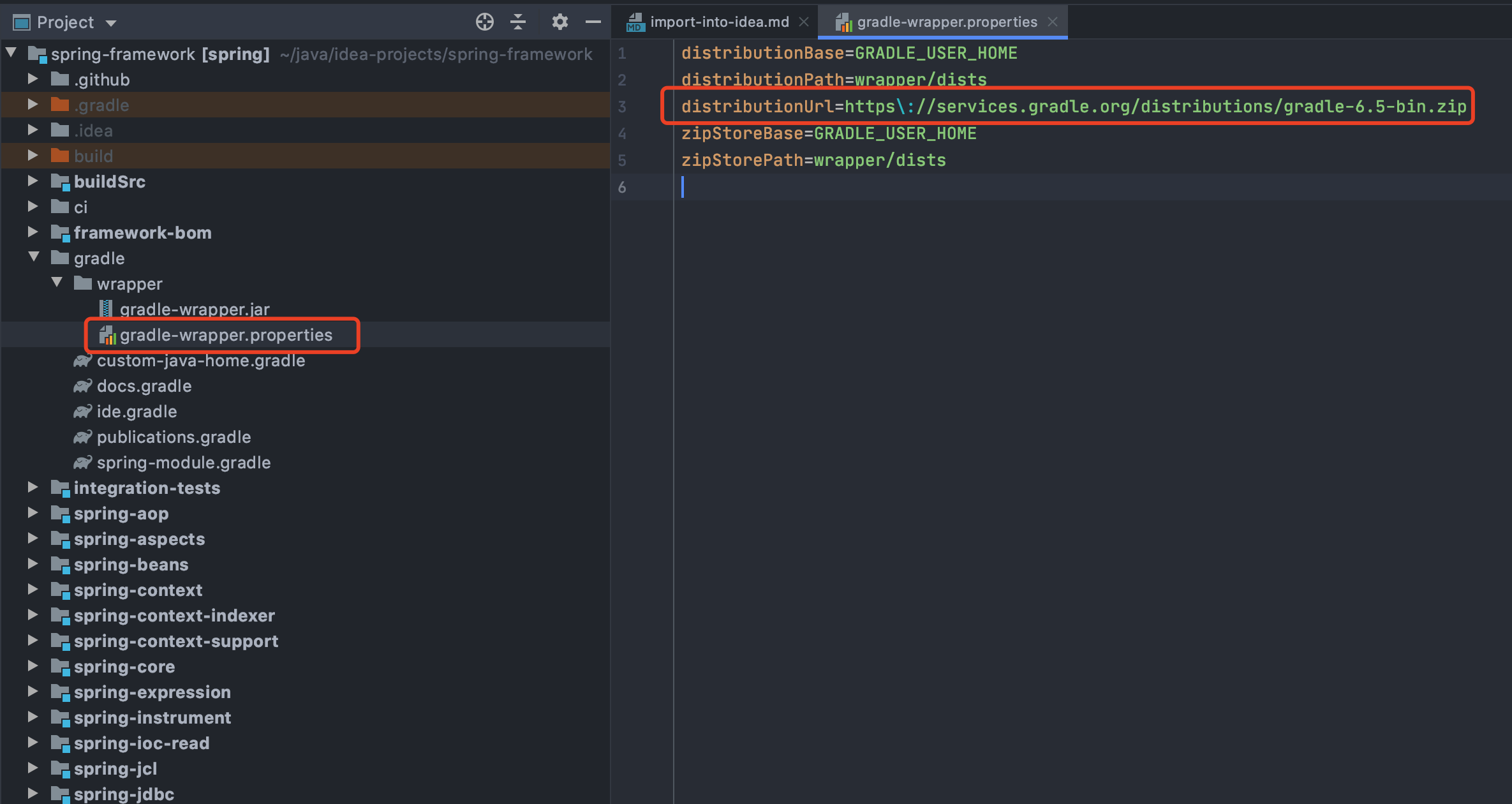Click the spring-aop module folder icon
The height and width of the screenshot is (804, 1512).
click(x=60, y=514)
